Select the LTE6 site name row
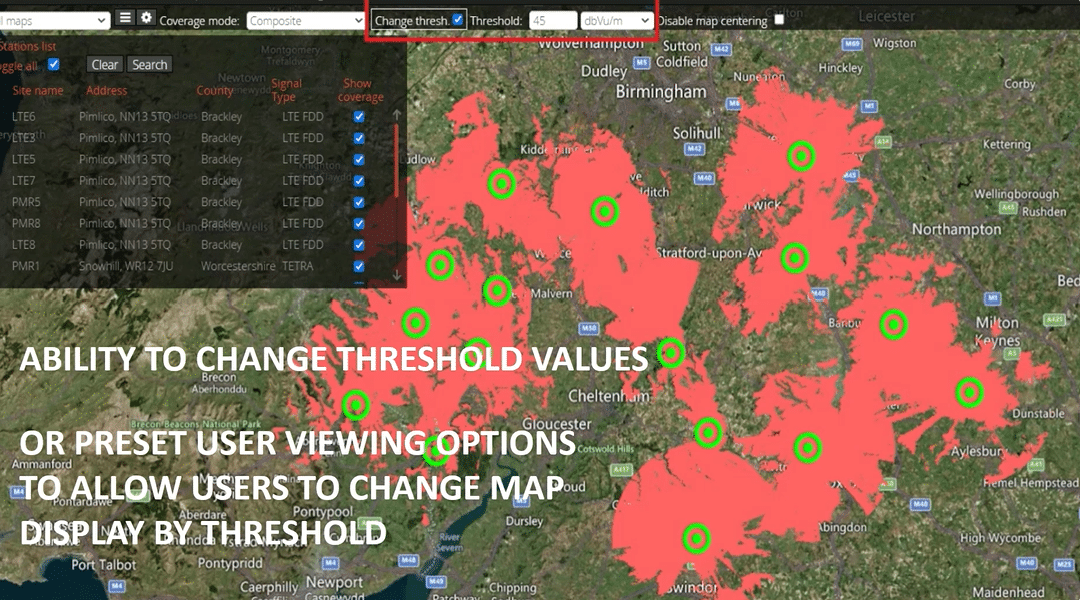This screenshot has width=1080, height=600. (x=23, y=116)
